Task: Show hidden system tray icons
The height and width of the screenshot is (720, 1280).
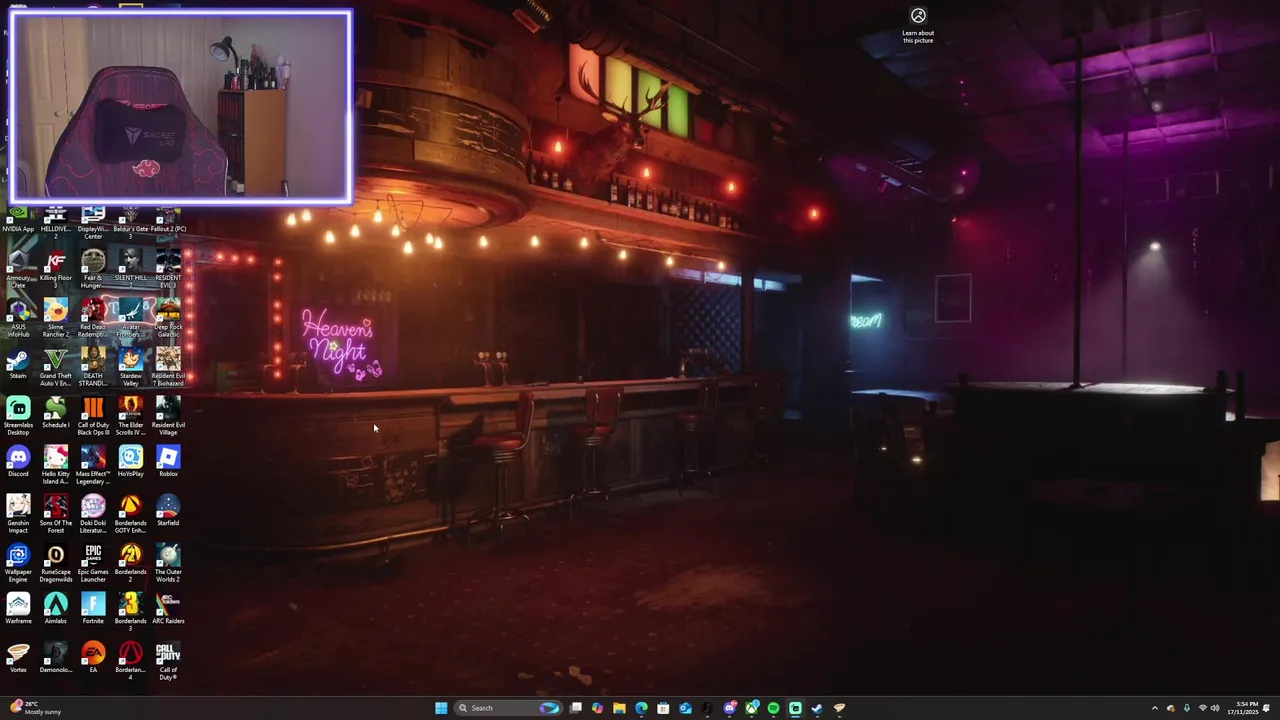Action: (x=1154, y=708)
